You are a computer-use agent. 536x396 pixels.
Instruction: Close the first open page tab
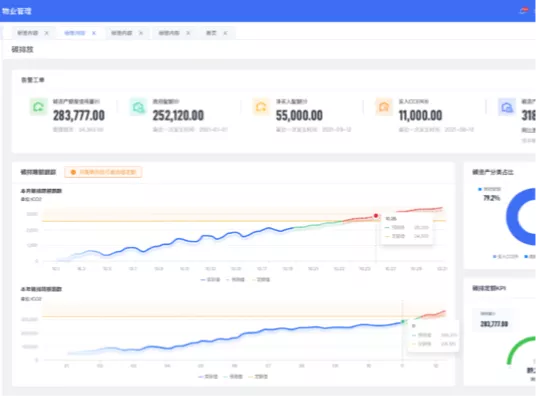tap(47, 33)
